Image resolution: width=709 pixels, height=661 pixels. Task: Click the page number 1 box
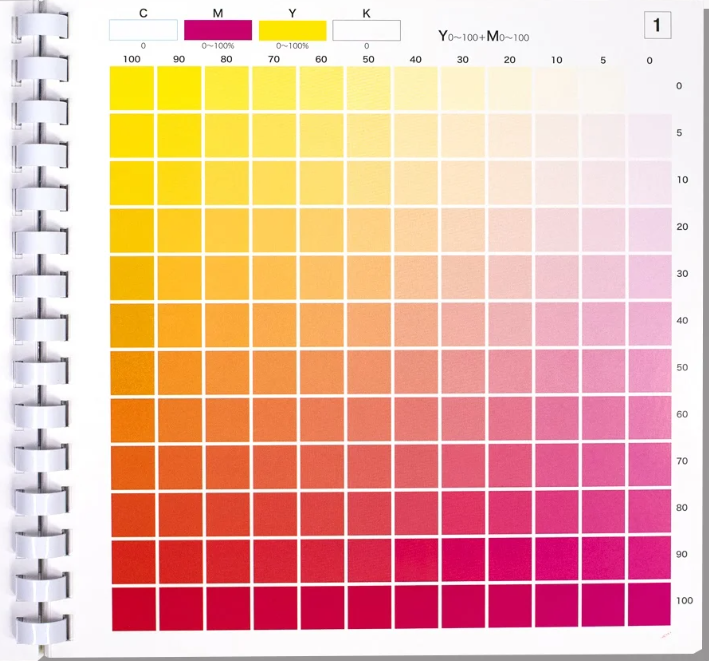point(656,24)
